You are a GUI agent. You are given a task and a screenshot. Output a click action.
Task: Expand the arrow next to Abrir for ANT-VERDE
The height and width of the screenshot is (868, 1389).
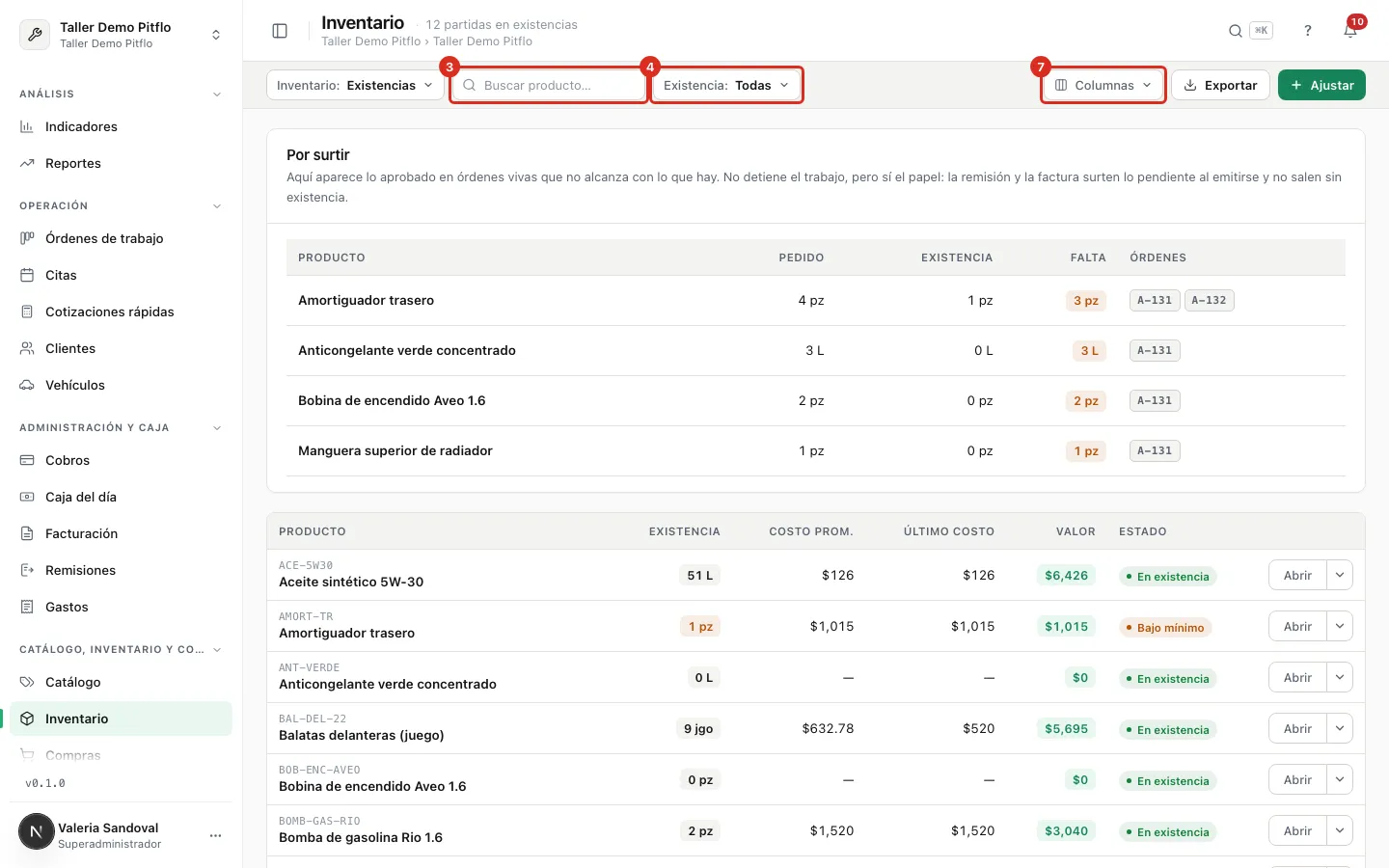[x=1340, y=677]
